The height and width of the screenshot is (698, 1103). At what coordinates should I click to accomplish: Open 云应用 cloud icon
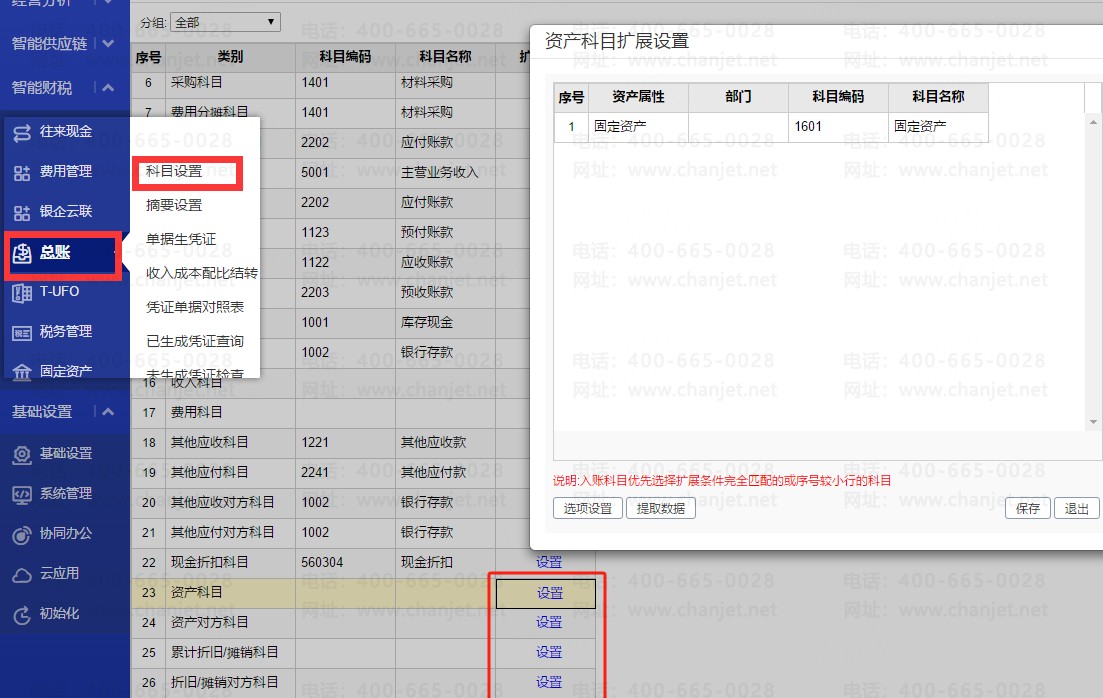(x=22, y=573)
